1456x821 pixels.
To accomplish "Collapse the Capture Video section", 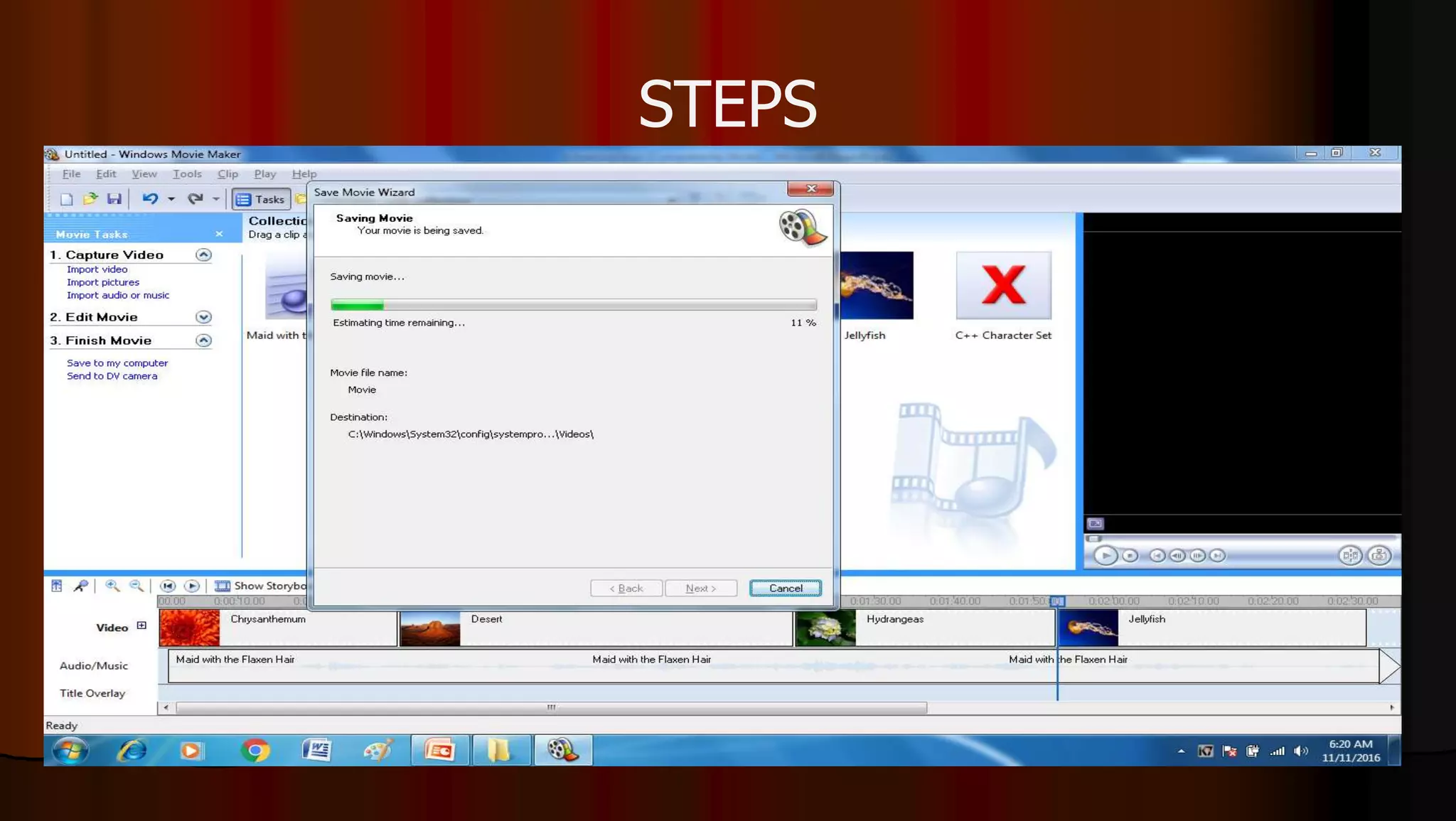I will click(203, 254).
